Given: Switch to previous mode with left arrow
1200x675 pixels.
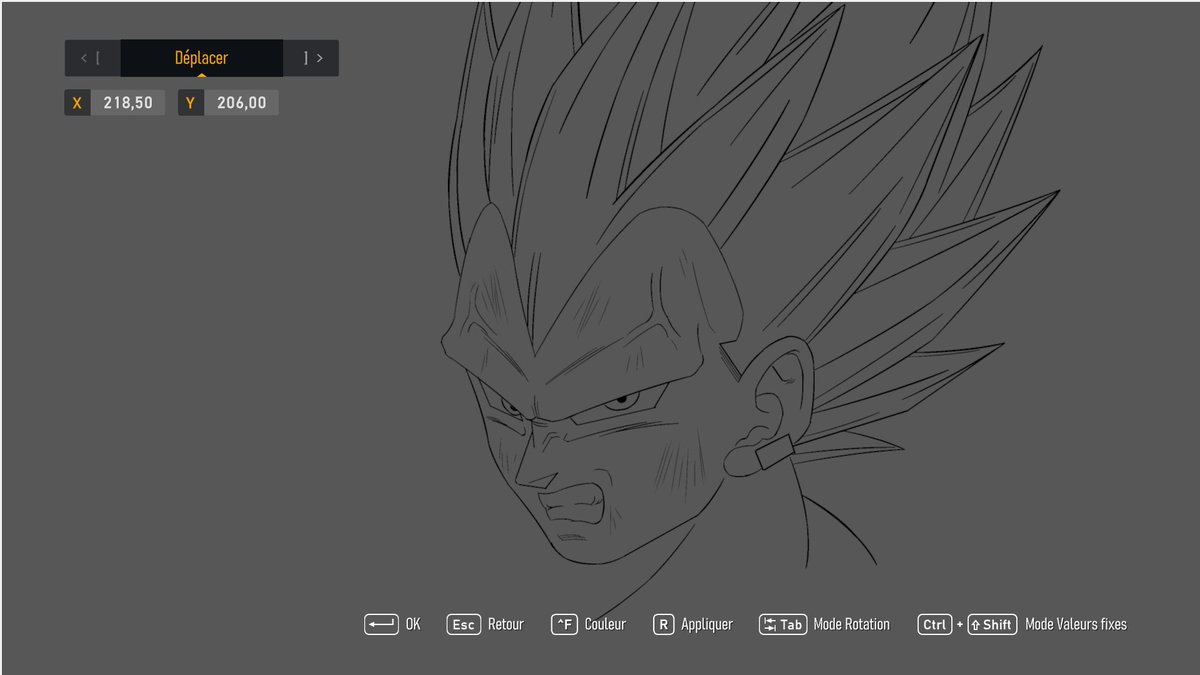Looking at the screenshot, I should point(92,58).
